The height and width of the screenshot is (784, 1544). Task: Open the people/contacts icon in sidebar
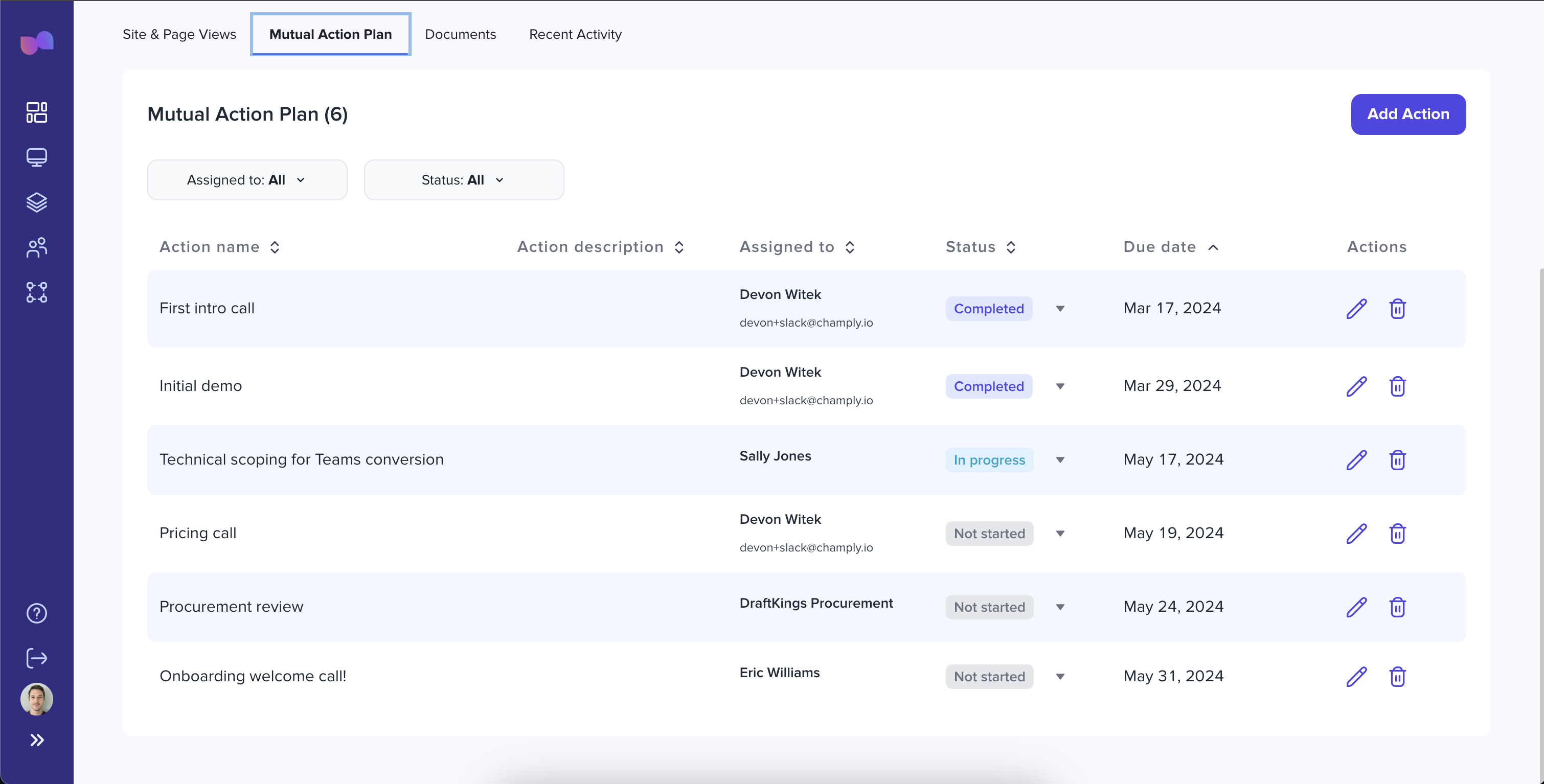click(x=37, y=247)
